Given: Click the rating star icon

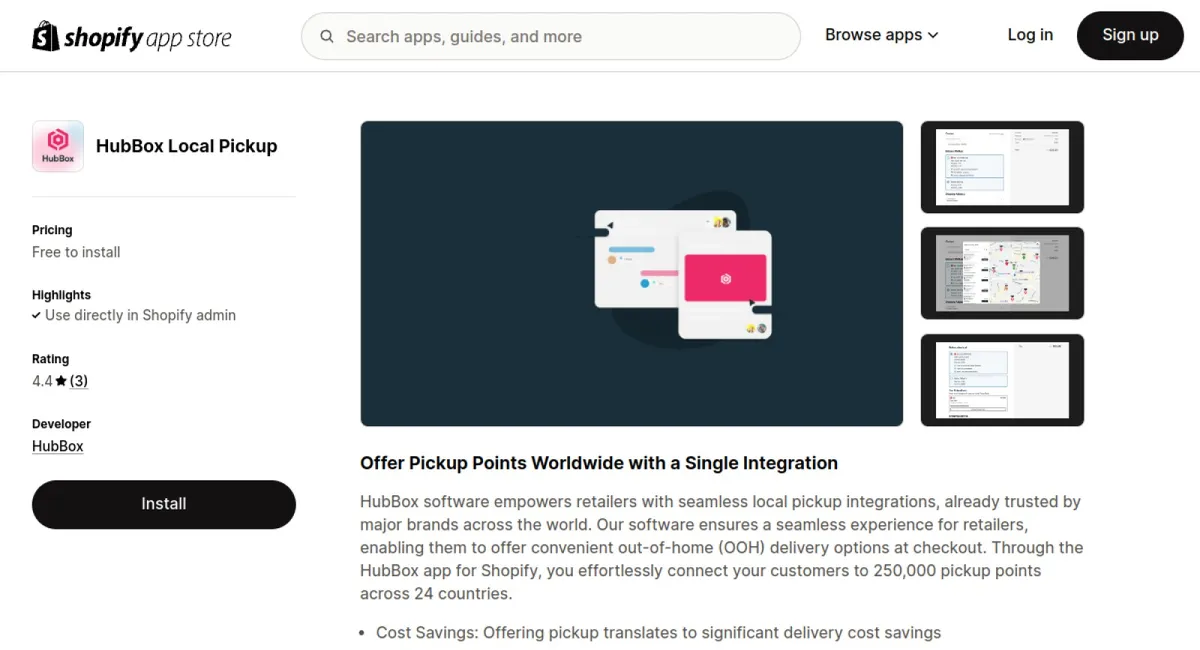Looking at the screenshot, I should coord(61,381).
